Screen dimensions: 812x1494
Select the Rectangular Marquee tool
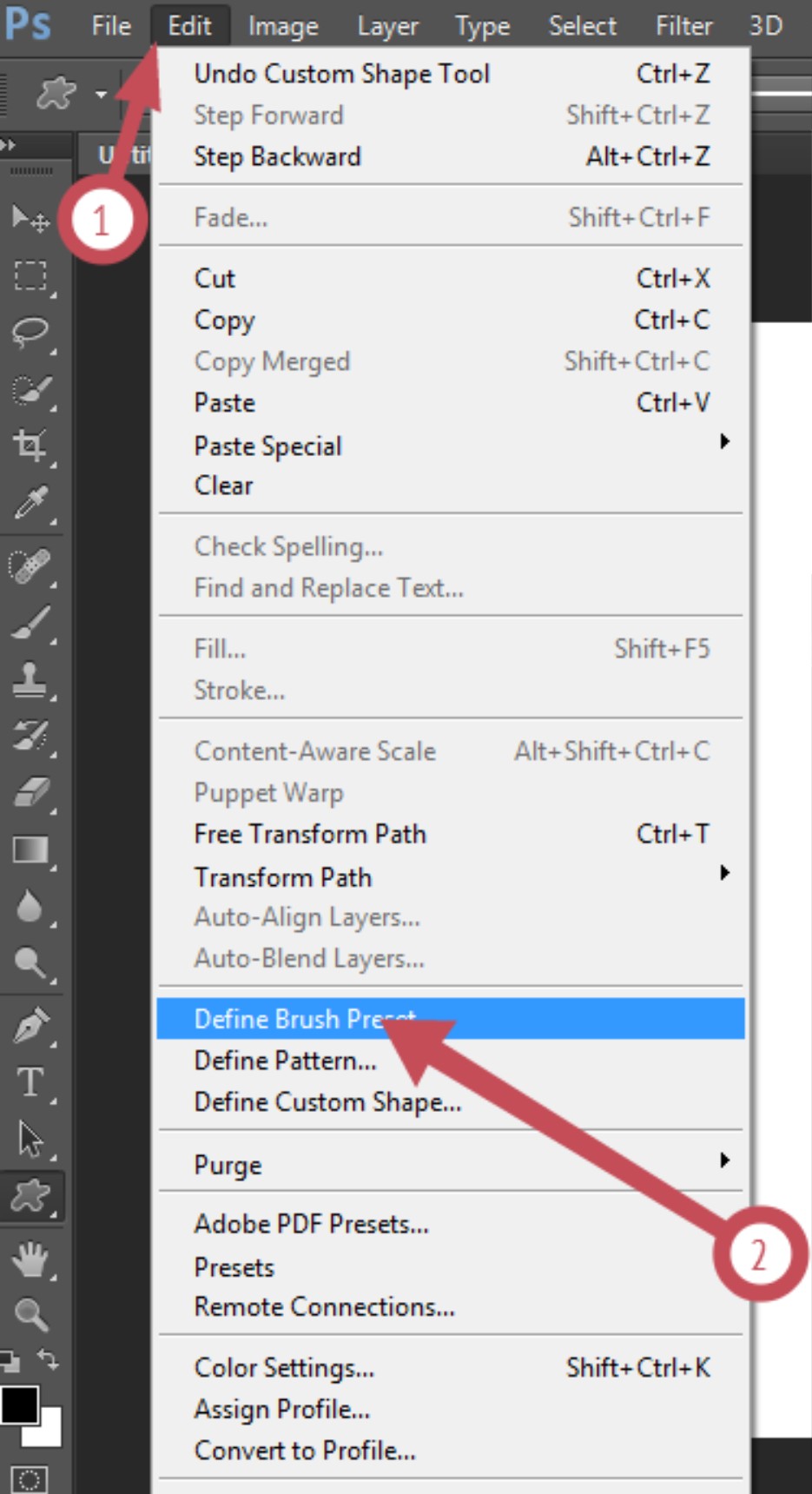click(x=30, y=276)
